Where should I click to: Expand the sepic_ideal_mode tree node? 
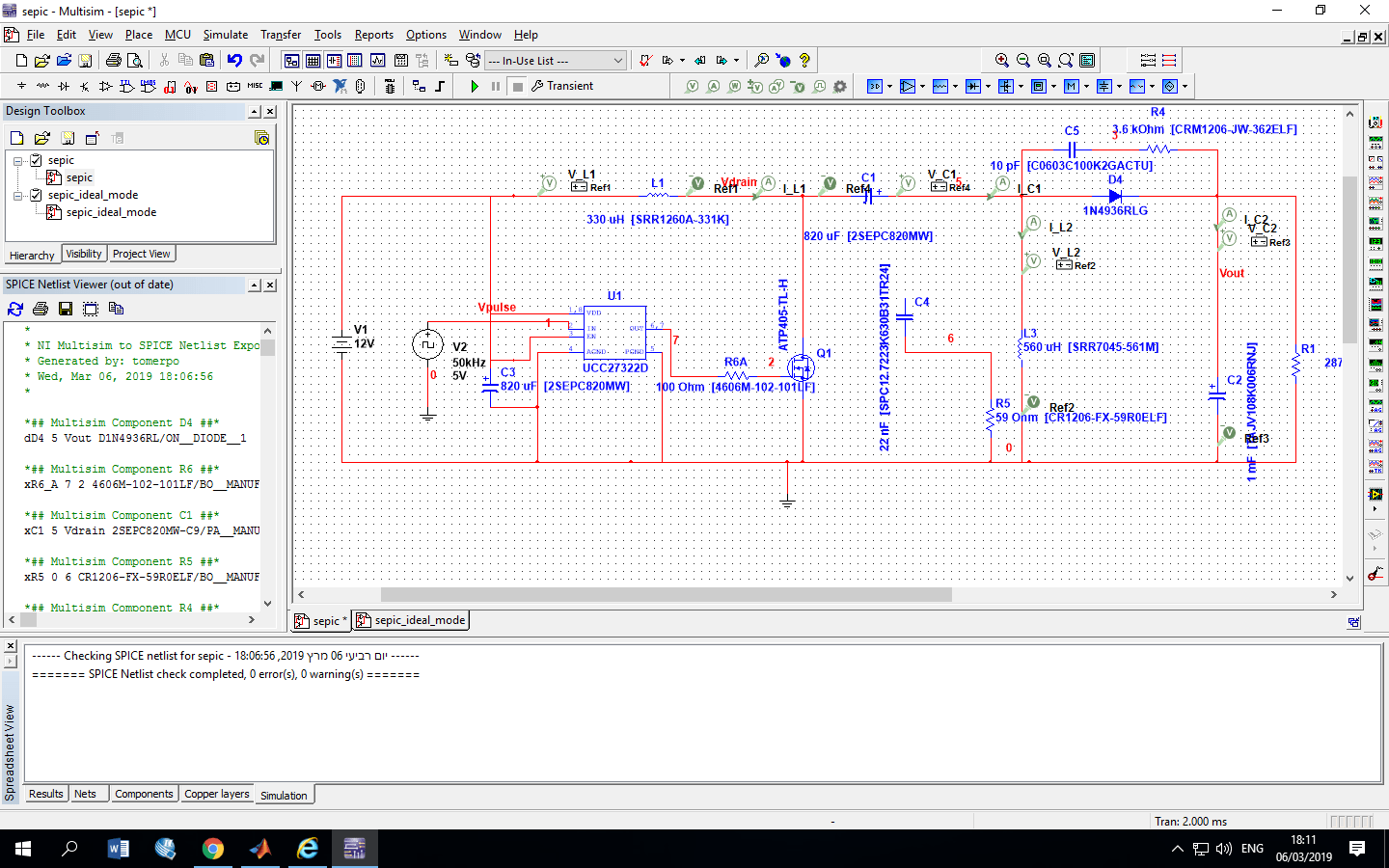pyautogui.click(x=17, y=194)
